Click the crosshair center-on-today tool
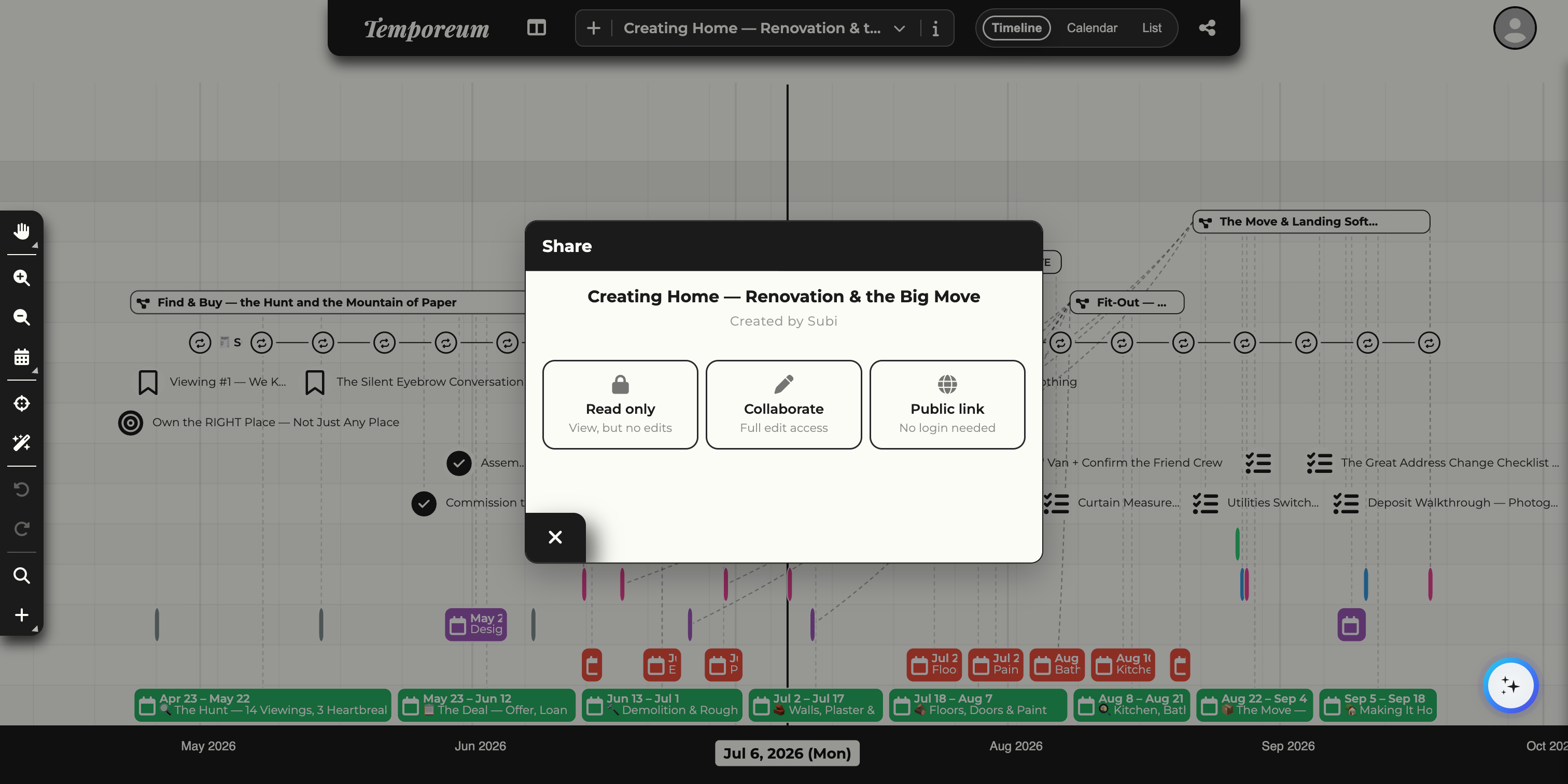 point(22,403)
